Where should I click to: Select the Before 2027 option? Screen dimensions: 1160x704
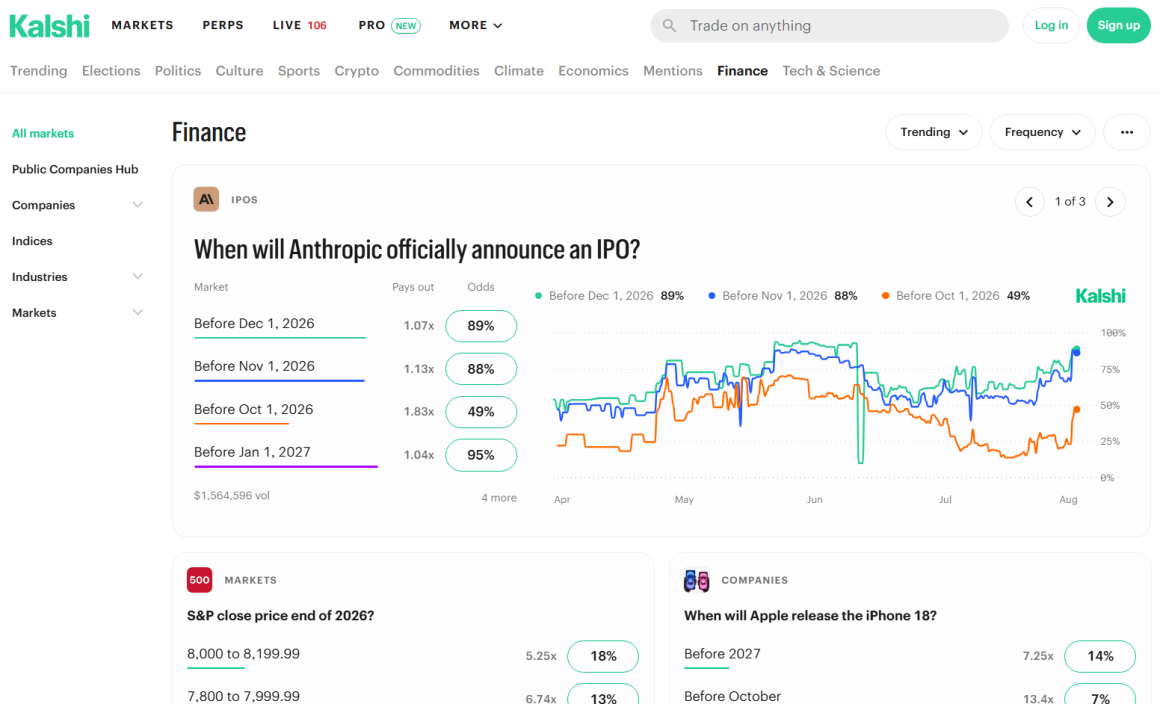722,654
